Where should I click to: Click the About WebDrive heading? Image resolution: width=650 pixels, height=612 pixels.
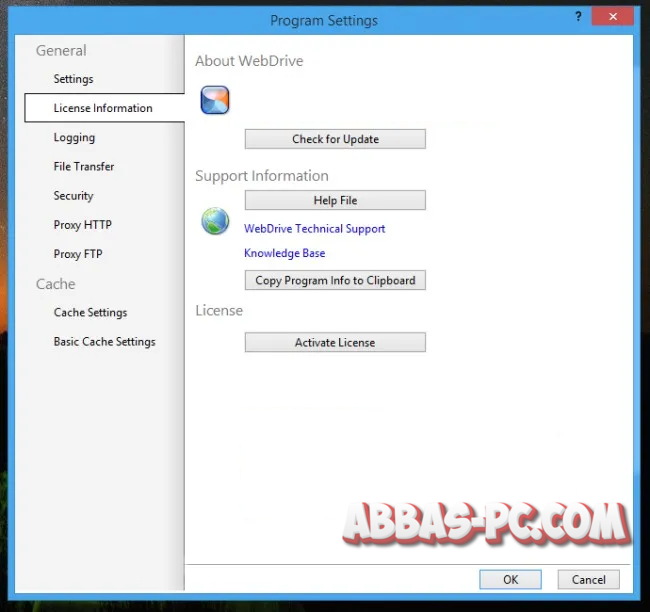pyautogui.click(x=249, y=61)
